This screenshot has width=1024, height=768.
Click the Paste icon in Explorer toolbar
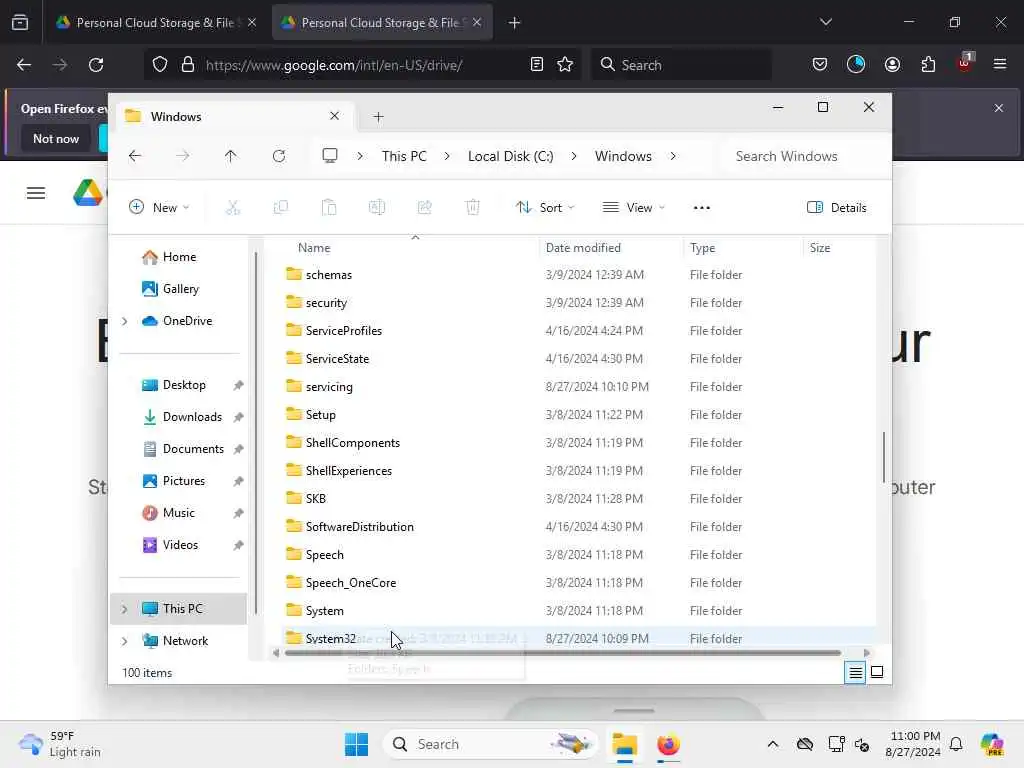[328, 208]
